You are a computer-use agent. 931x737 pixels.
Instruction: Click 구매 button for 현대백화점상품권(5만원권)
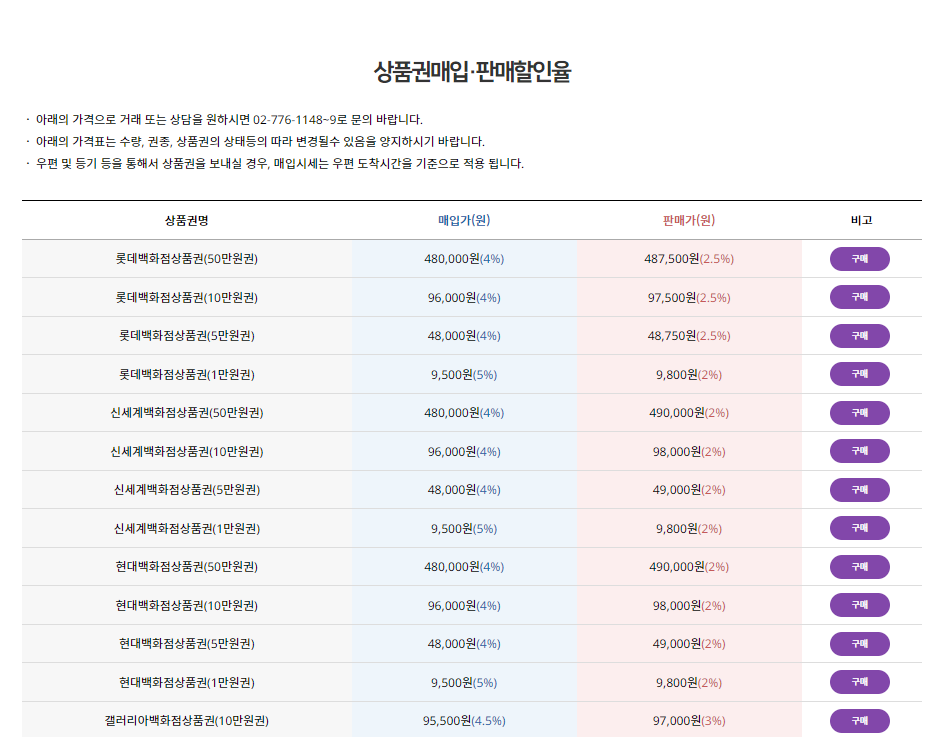tap(859, 644)
